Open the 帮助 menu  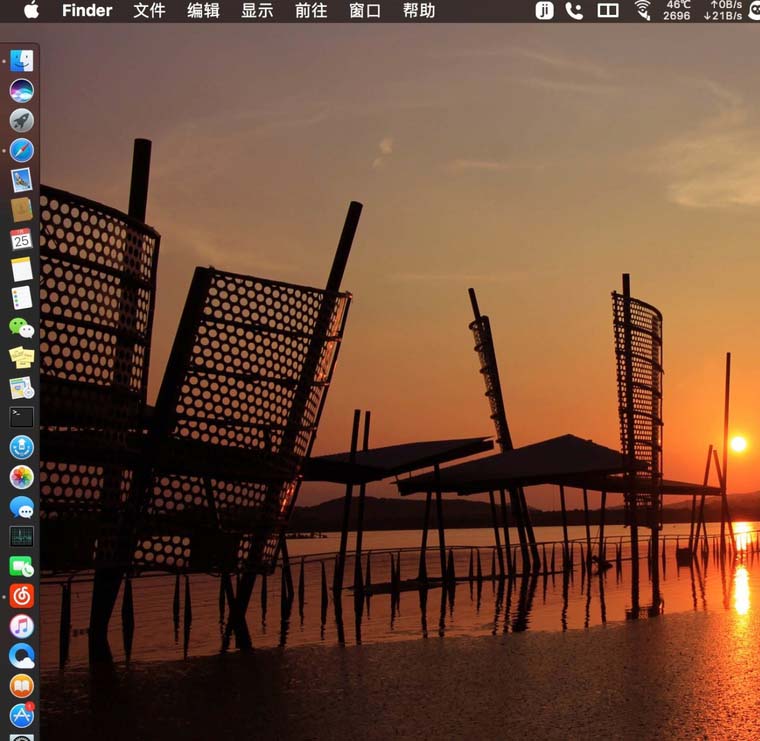(419, 11)
